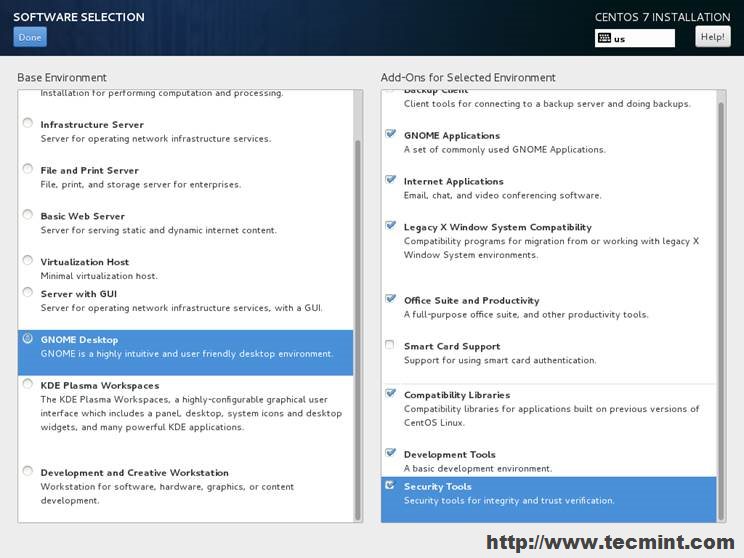Select the Infrastructure Server radio button
This screenshot has width=744, height=558.
(28, 123)
